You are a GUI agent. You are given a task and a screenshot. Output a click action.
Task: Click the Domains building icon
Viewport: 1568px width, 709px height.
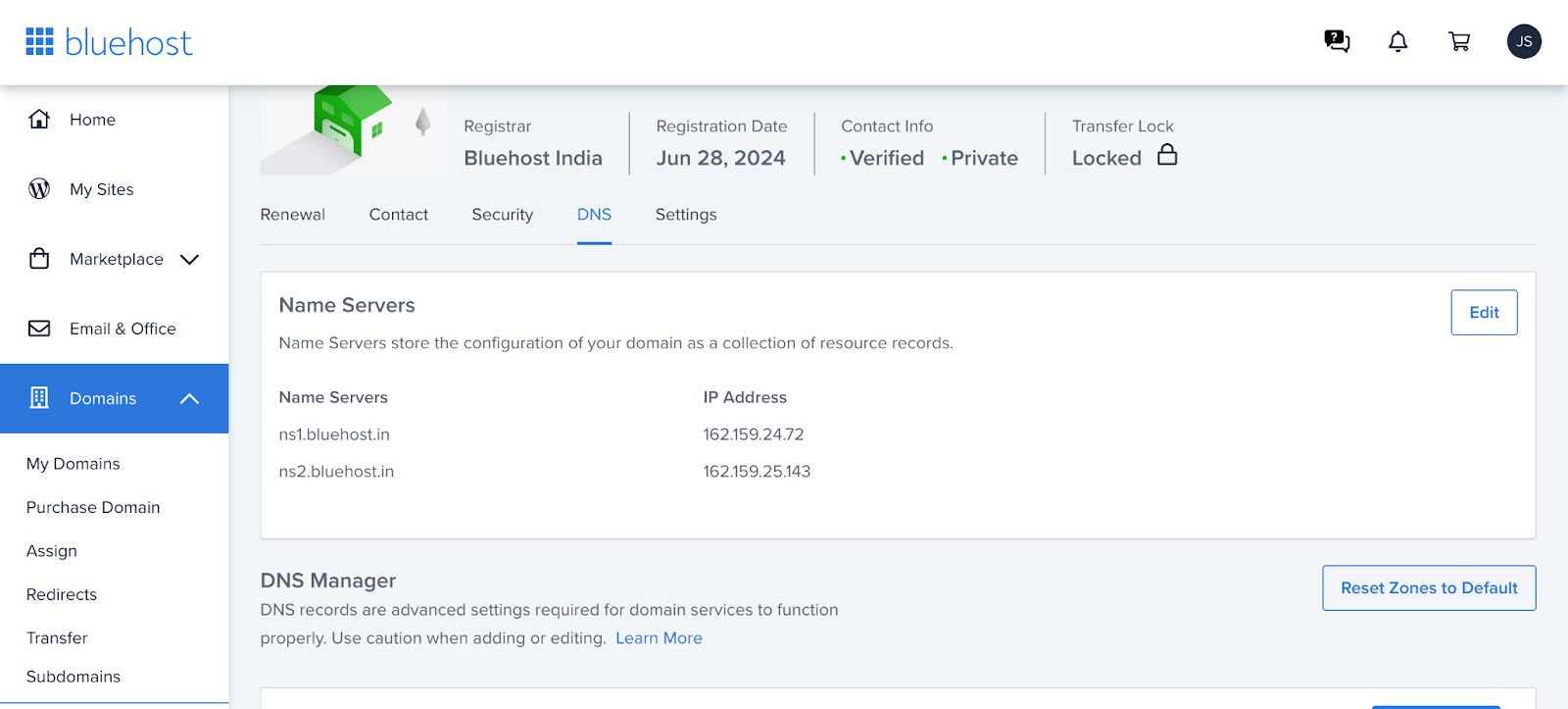pyautogui.click(x=39, y=398)
